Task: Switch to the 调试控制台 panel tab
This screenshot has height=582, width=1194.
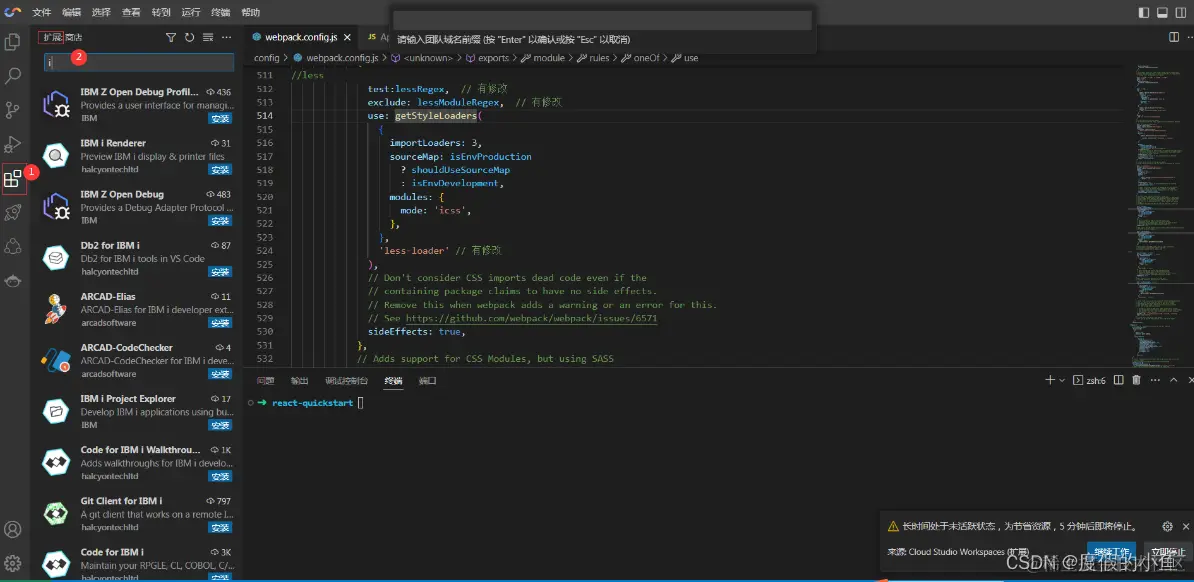Action: coord(346,380)
